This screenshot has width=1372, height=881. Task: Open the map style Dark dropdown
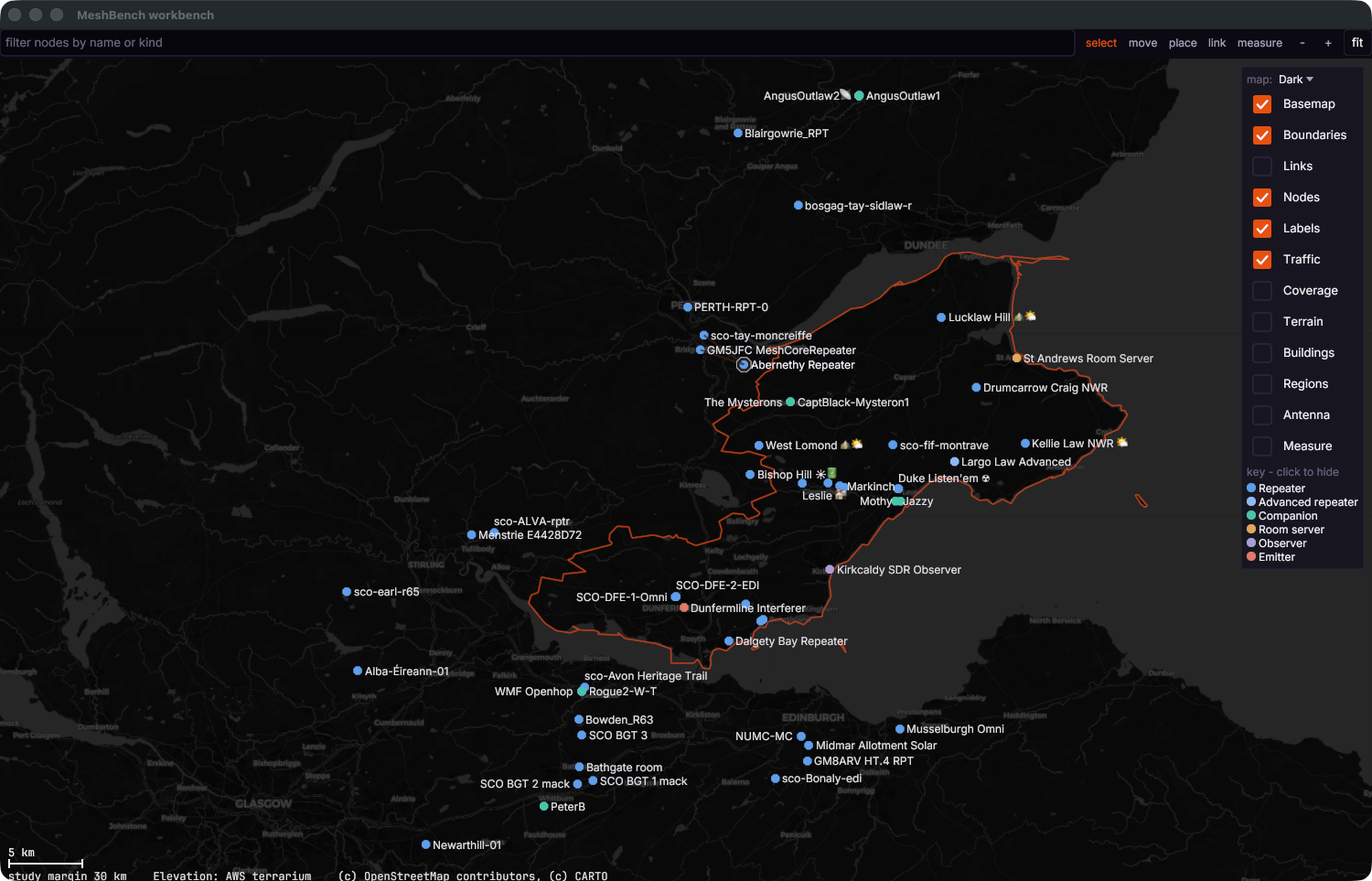(1296, 80)
